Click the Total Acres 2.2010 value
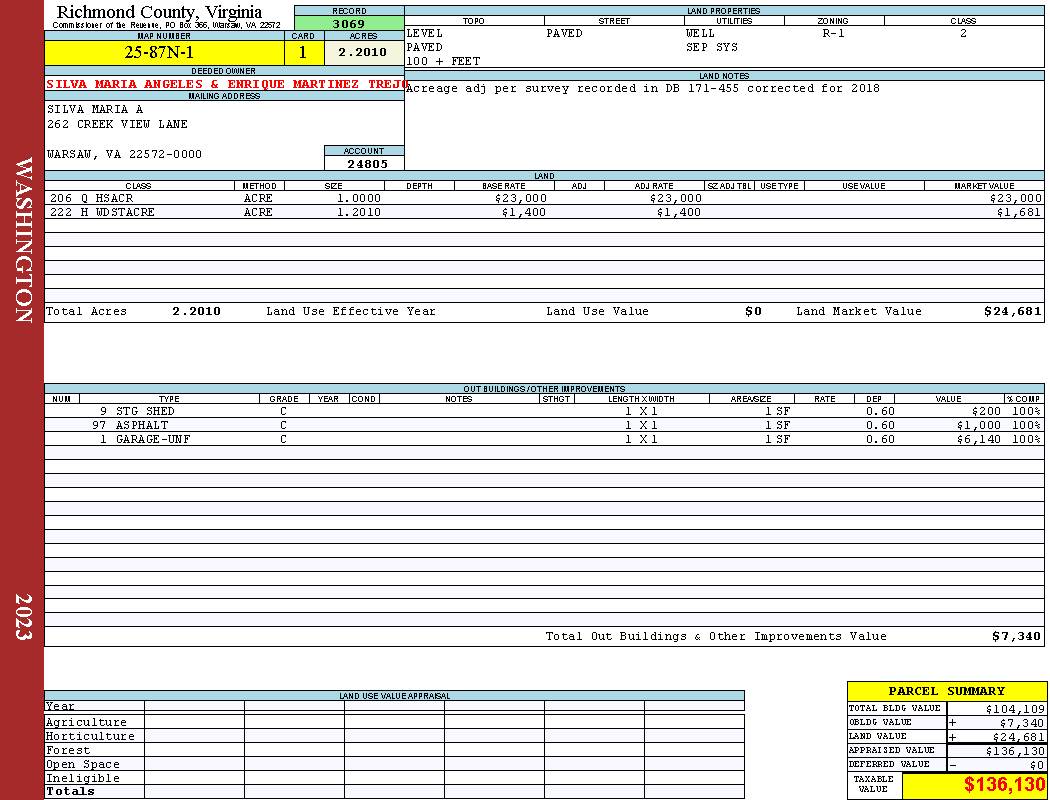1050x800 pixels. tap(196, 311)
